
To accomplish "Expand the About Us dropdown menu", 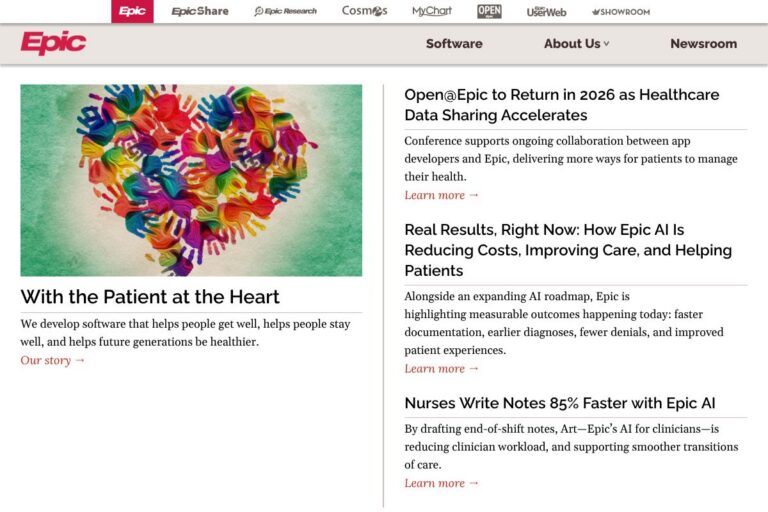I will [576, 44].
